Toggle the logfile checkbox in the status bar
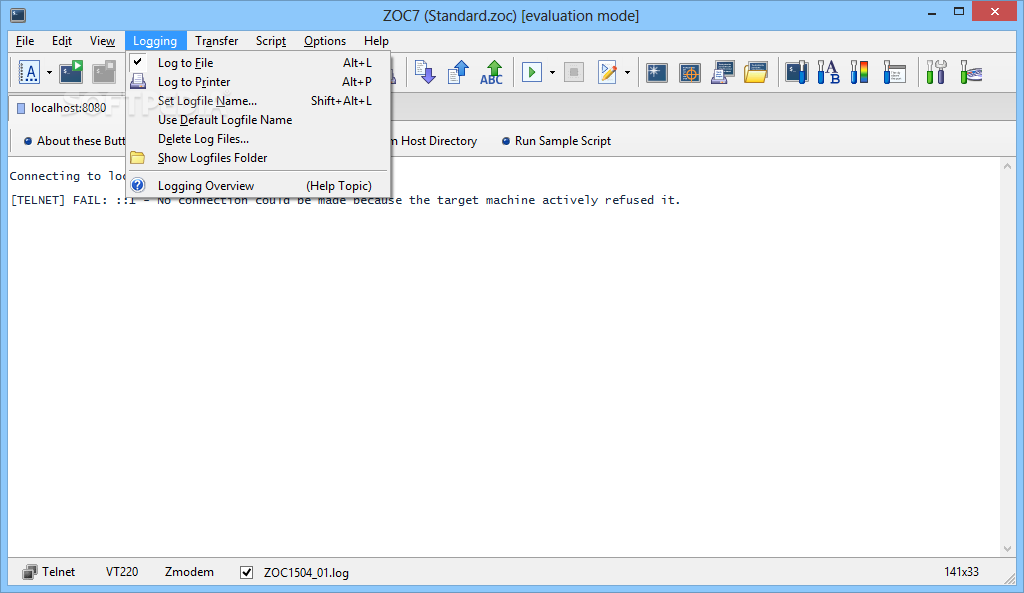This screenshot has height=593, width=1024. [x=246, y=573]
